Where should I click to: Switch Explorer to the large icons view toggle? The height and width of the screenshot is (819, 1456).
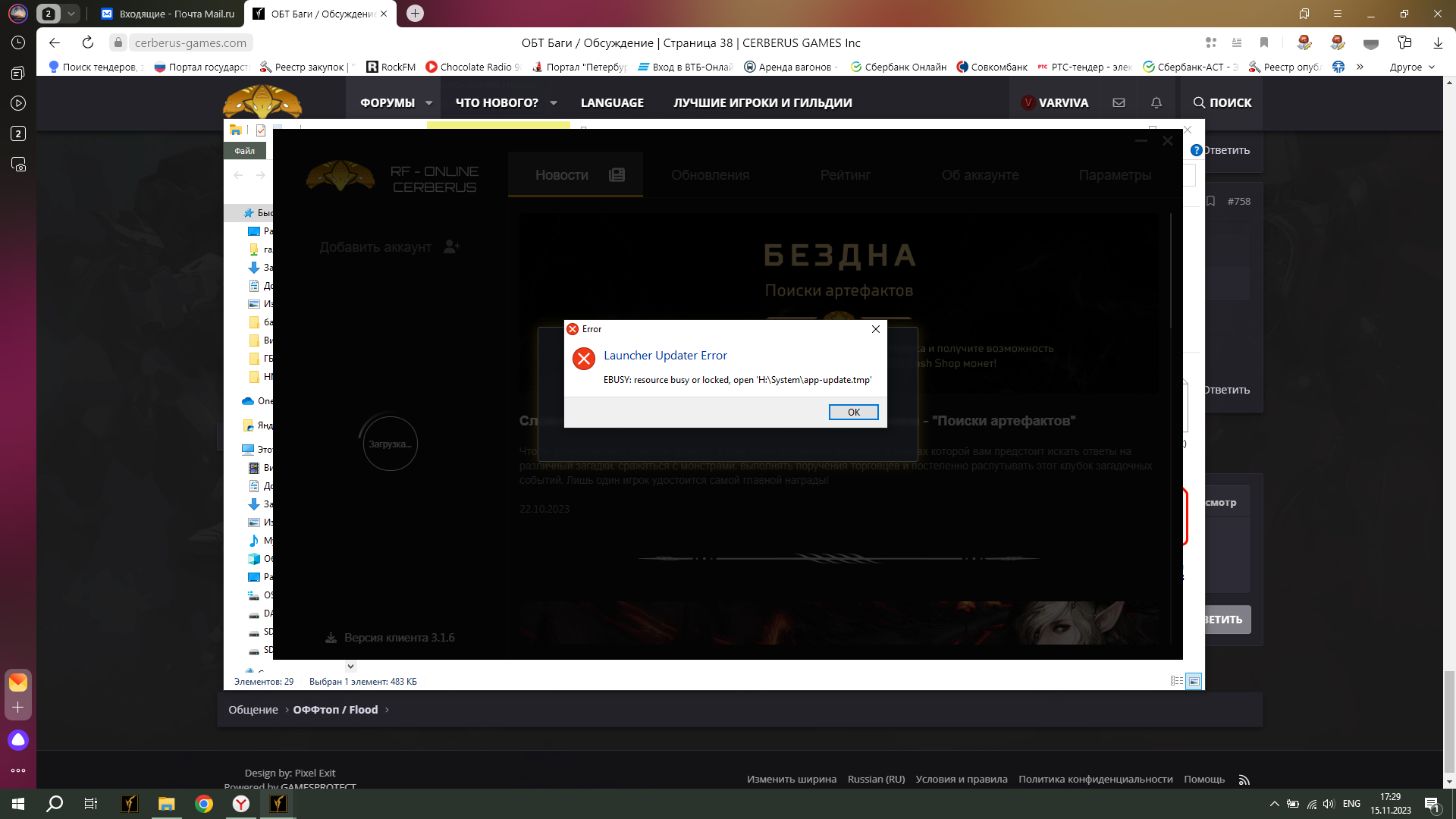(x=1194, y=681)
